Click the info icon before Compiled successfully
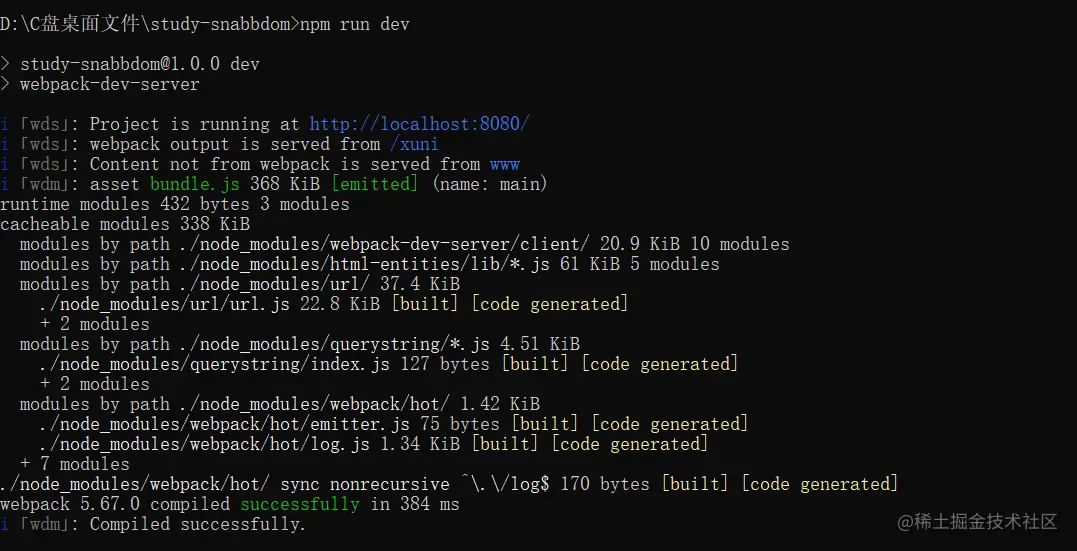 [x=5, y=524]
